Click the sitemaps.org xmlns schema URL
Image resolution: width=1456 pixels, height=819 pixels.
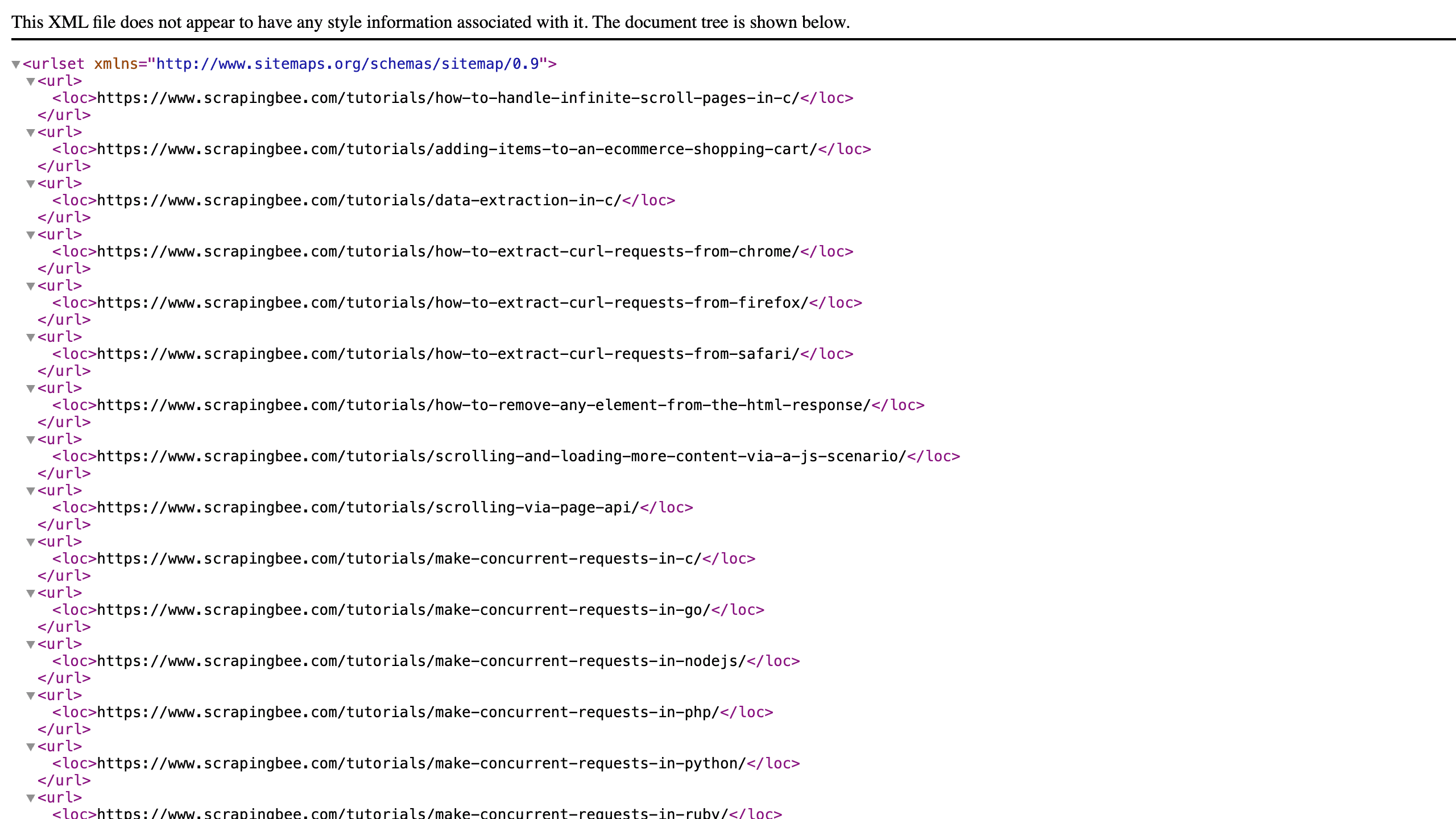point(348,64)
